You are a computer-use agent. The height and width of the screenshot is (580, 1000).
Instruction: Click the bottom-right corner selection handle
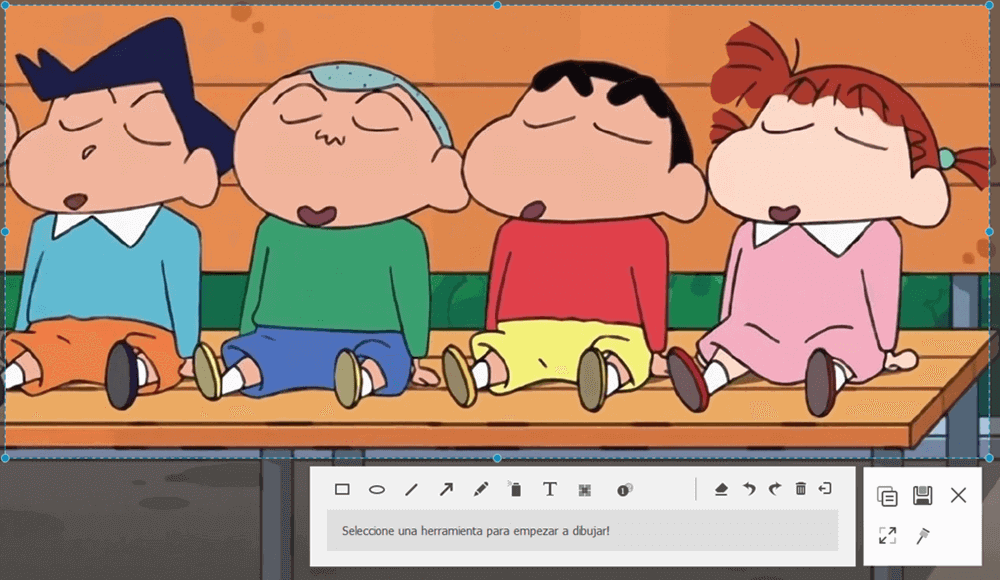(x=989, y=458)
